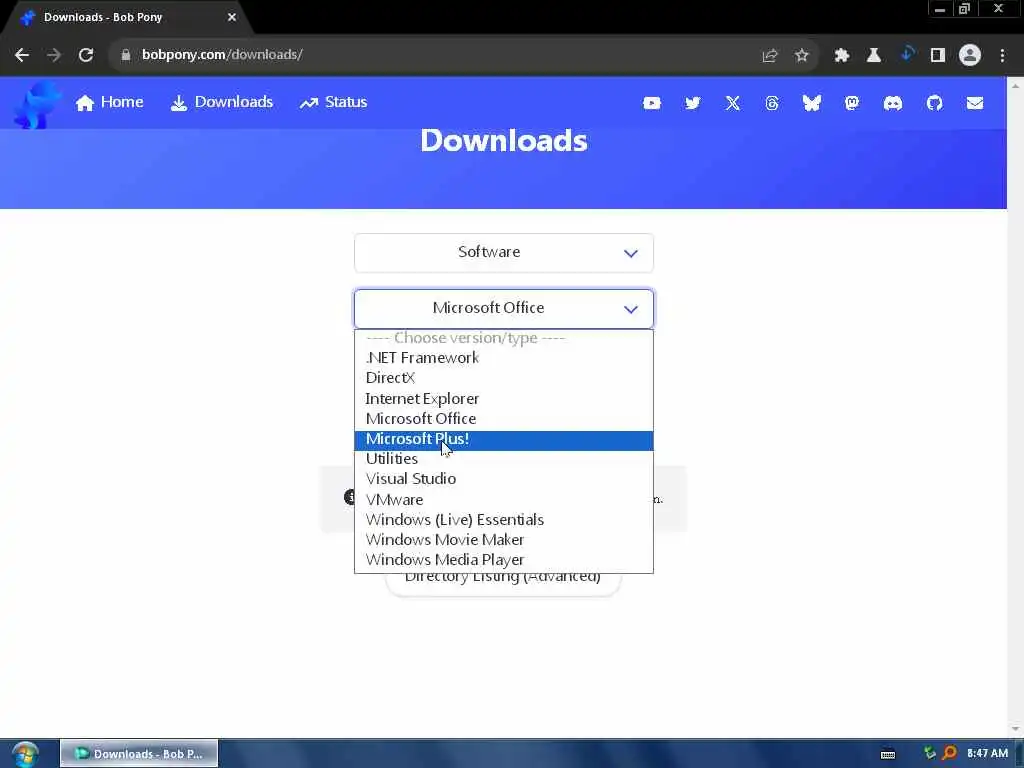The width and height of the screenshot is (1024, 768).
Task: Choose Utilities from the list
Action: [x=504, y=459]
